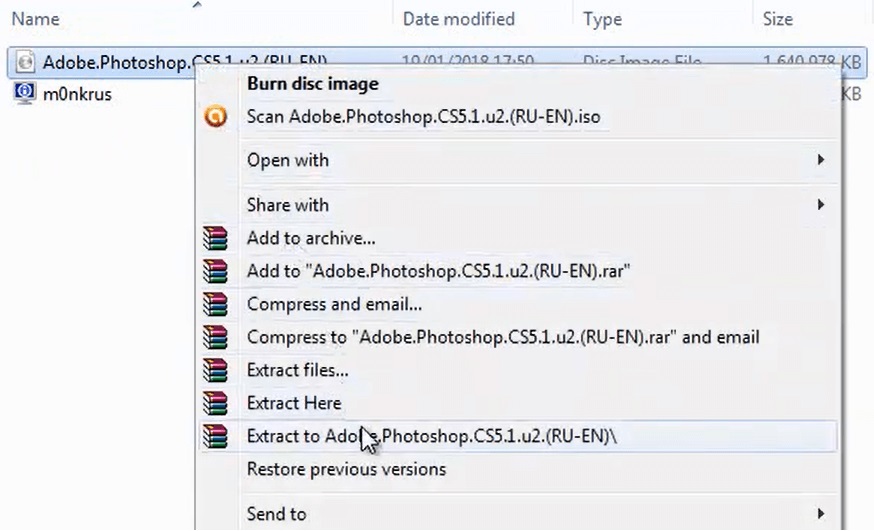This screenshot has width=874, height=531.
Task: Expand Share with submenu arrow
Action: pyautogui.click(x=820, y=204)
